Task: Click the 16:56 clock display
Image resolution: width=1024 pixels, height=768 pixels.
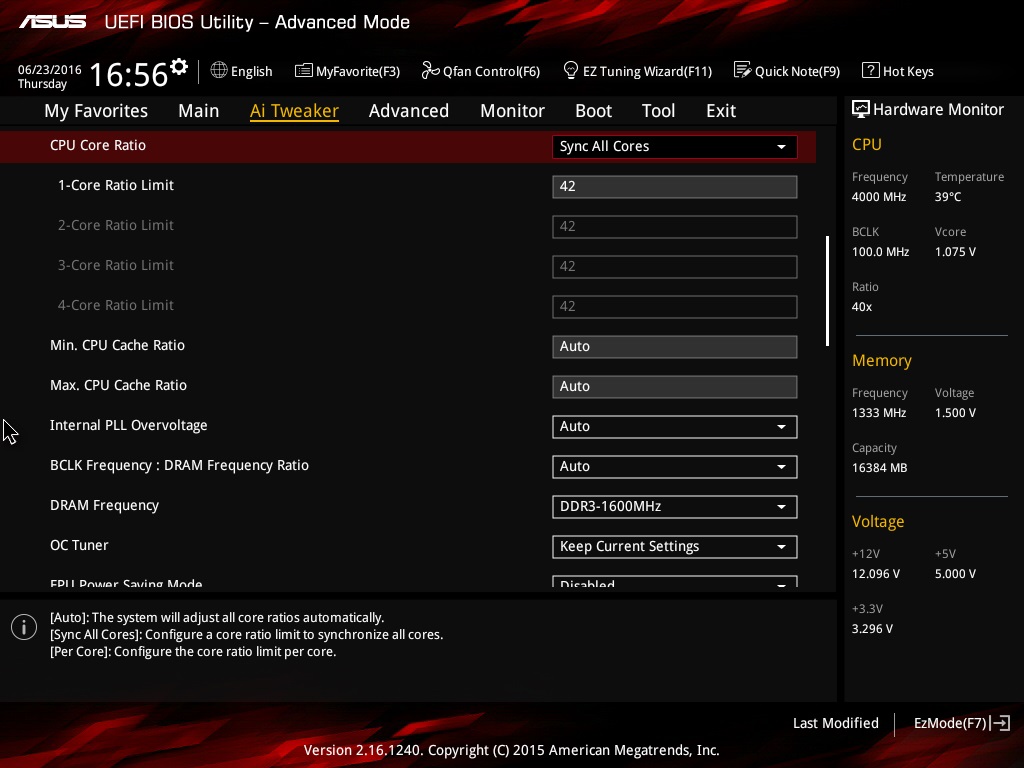Action: pyautogui.click(x=129, y=74)
